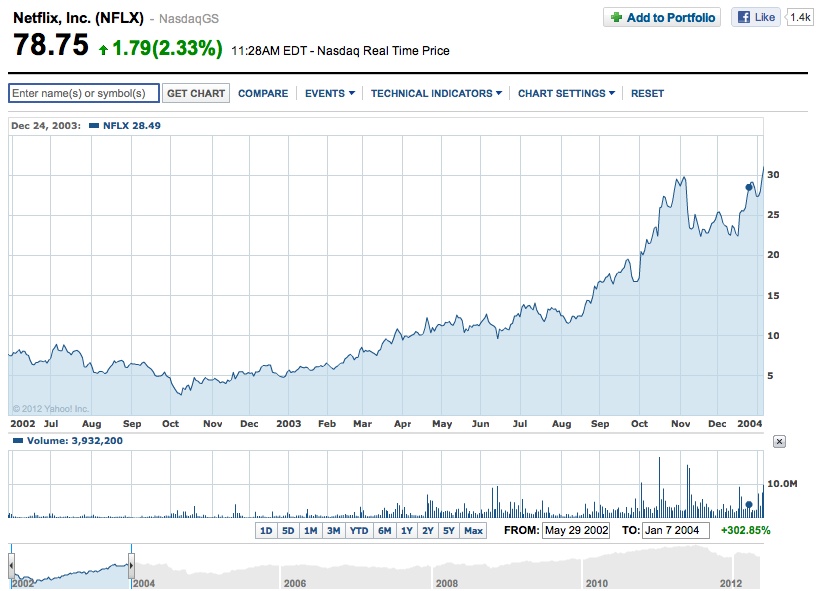Click the green plus Add to Portfolio icon

pyautogui.click(x=617, y=17)
